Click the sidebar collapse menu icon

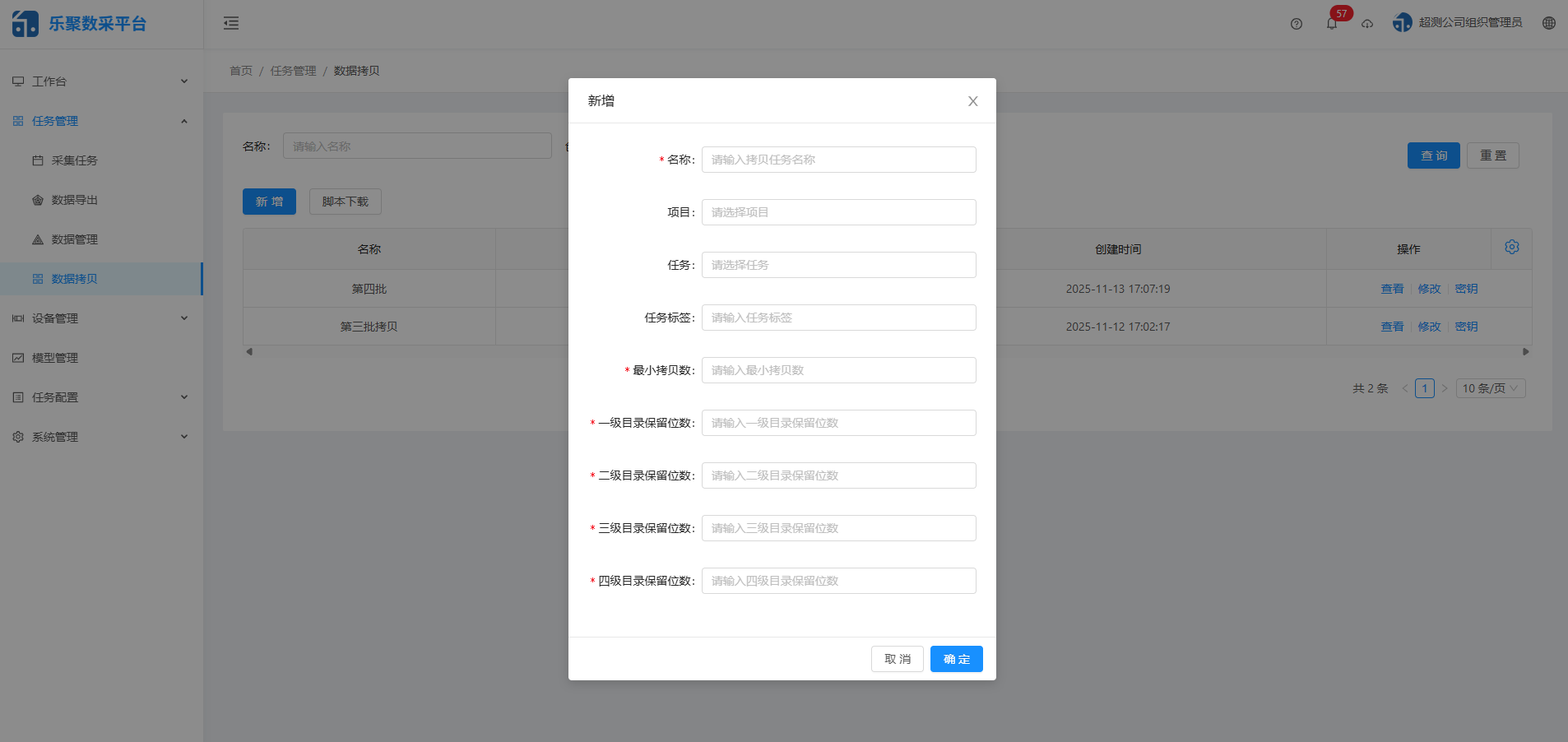point(231,23)
